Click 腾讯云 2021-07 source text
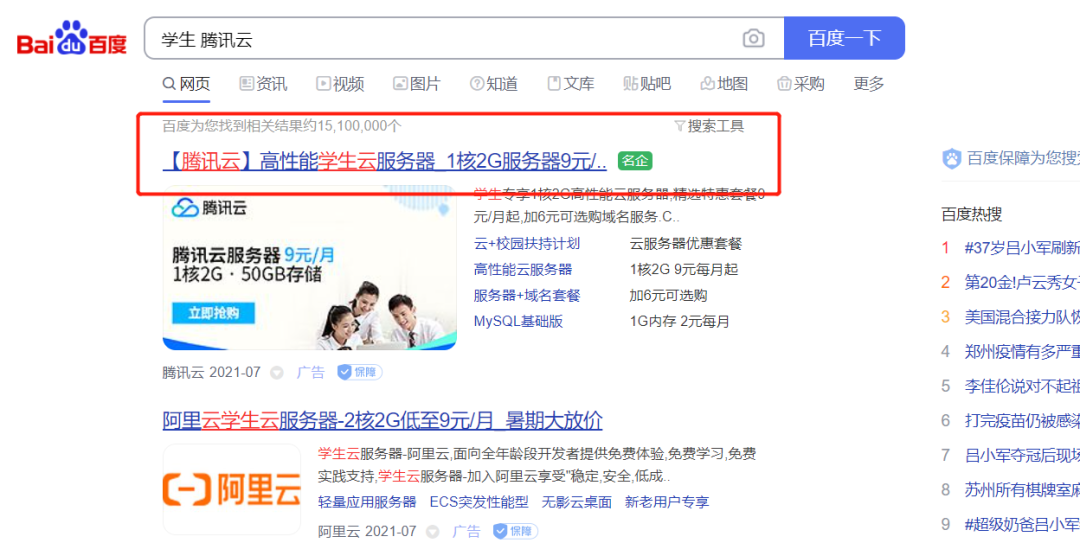Image resolution: width=1080 pixels, height=543 pixels. click(211, 373)
